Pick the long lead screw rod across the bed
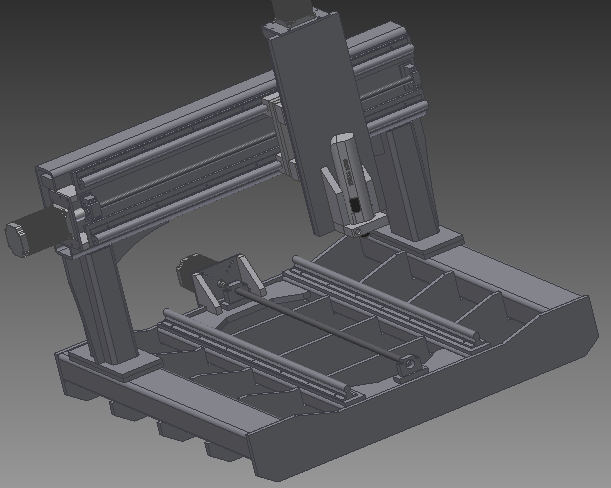 320,325
